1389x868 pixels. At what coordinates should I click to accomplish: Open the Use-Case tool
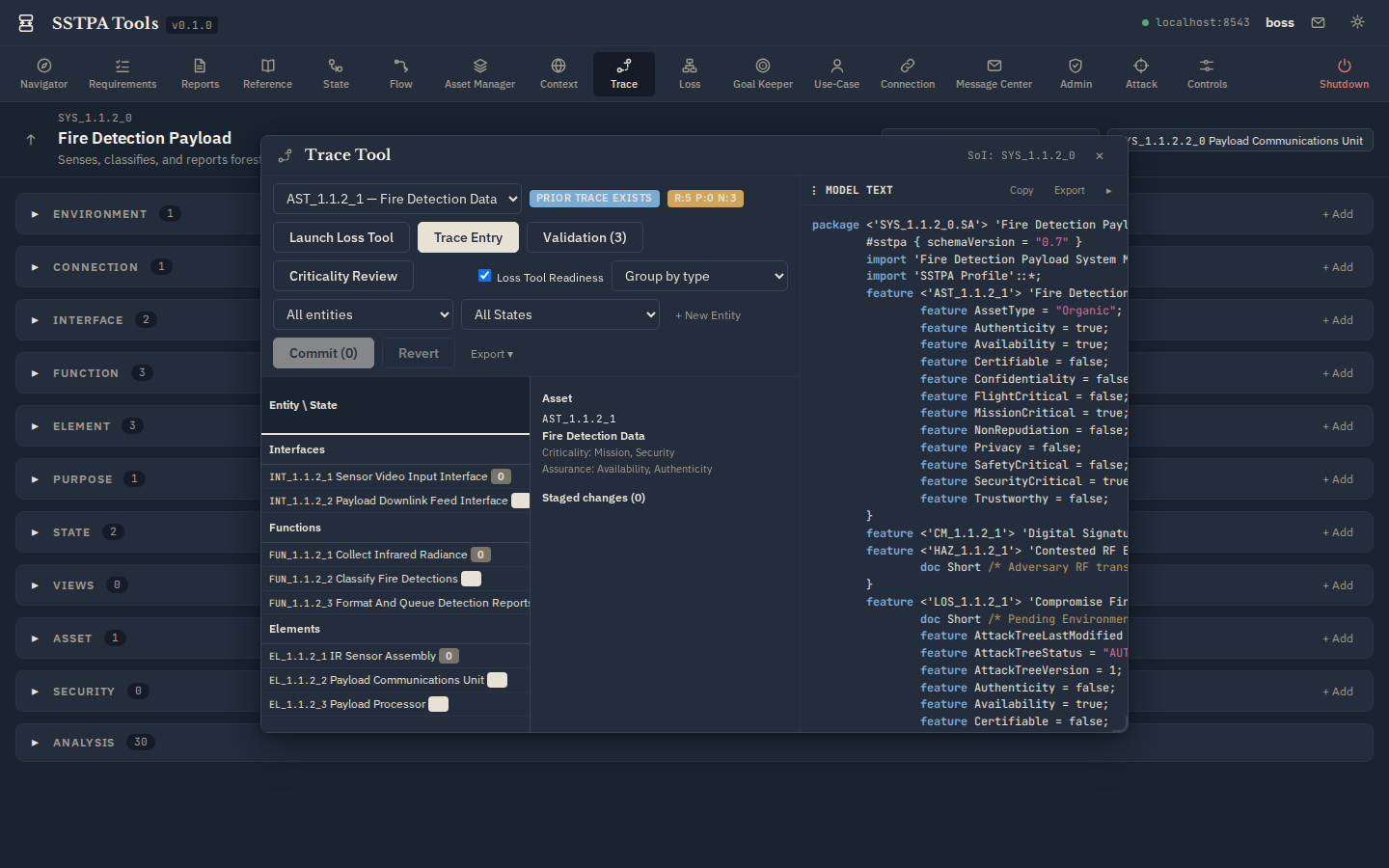pyautogui.click(x=836, y=74)
